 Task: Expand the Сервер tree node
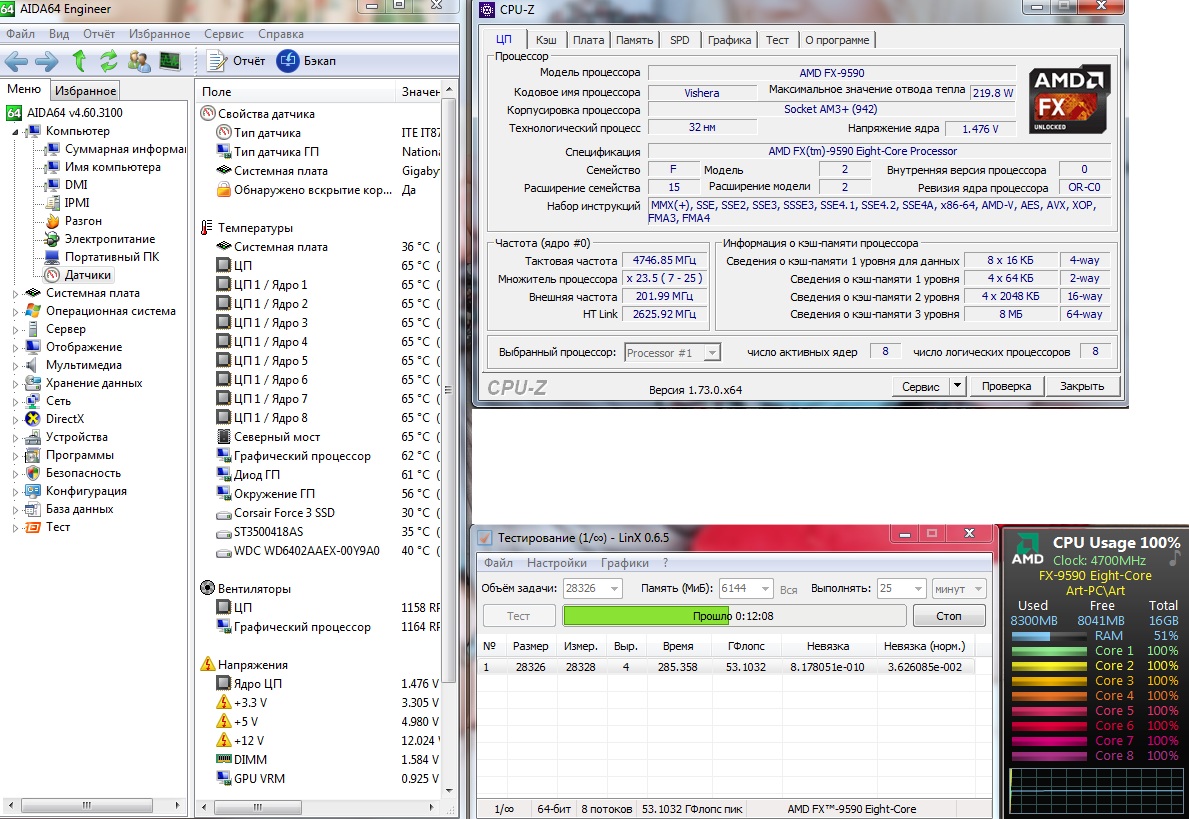pyautogui.click(x=15, y=329)
